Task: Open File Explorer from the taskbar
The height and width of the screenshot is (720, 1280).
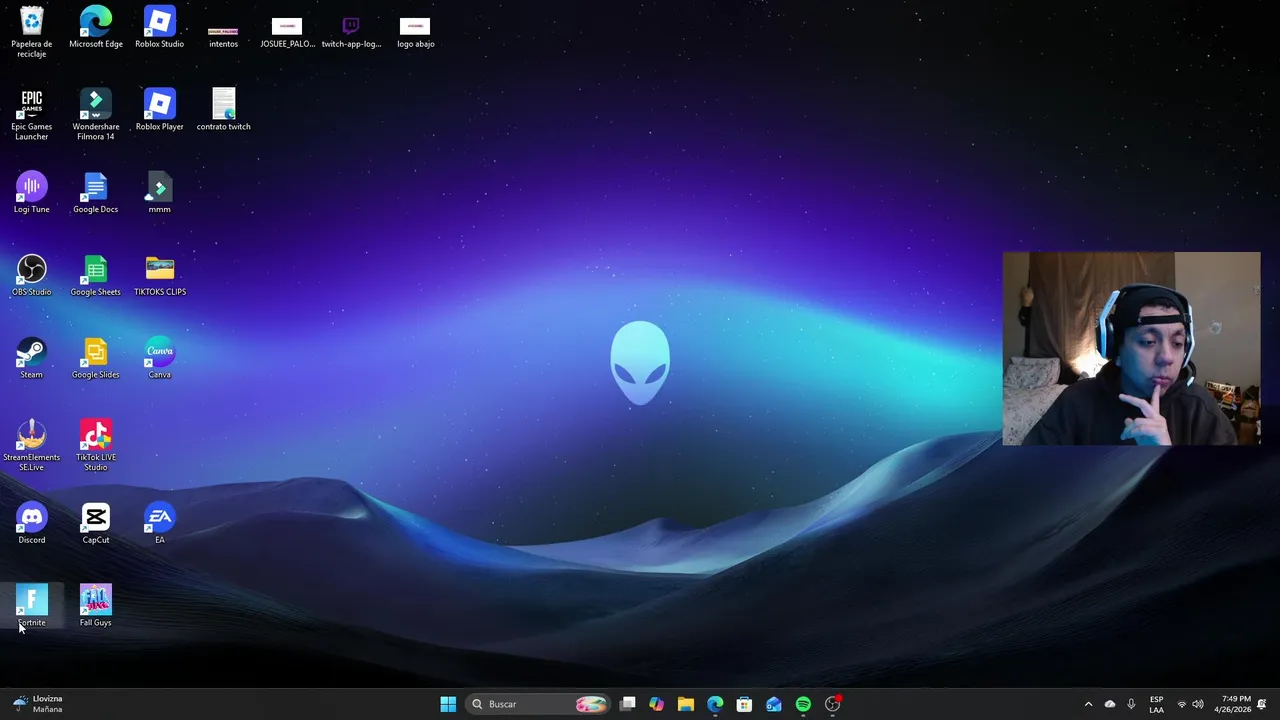Action: 685,704
